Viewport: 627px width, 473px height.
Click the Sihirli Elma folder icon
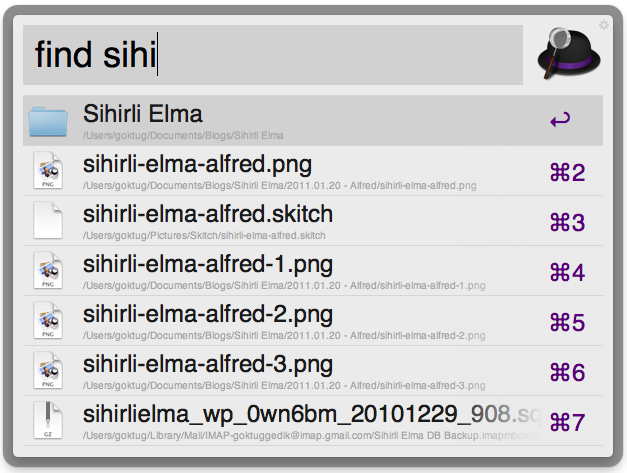[x=48, y=121]
